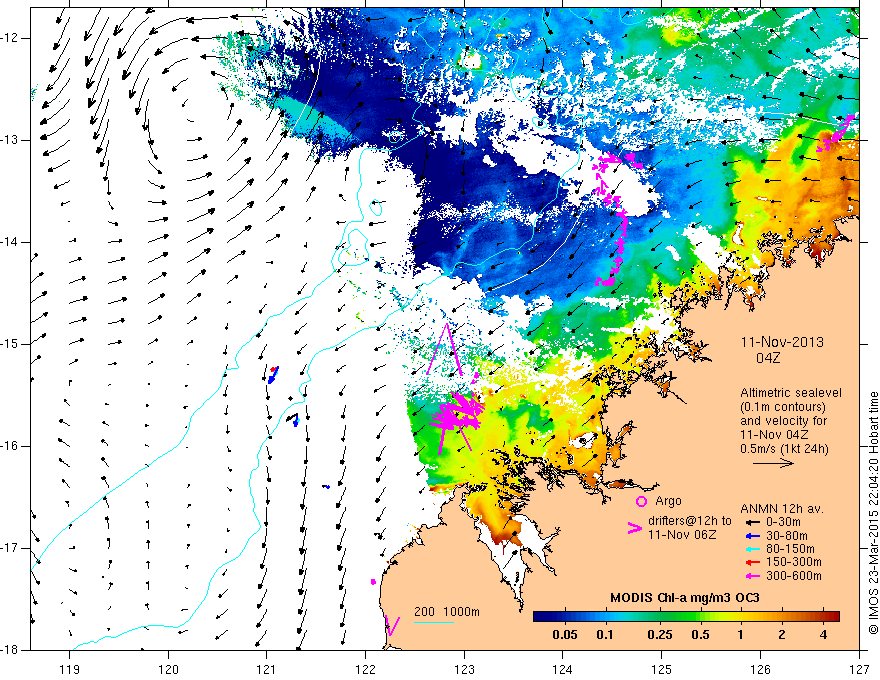The height and width of the screenshot is (680, 880).
Task: Click the '11-Nov 04Z' text line
Action: click(776, 435)
